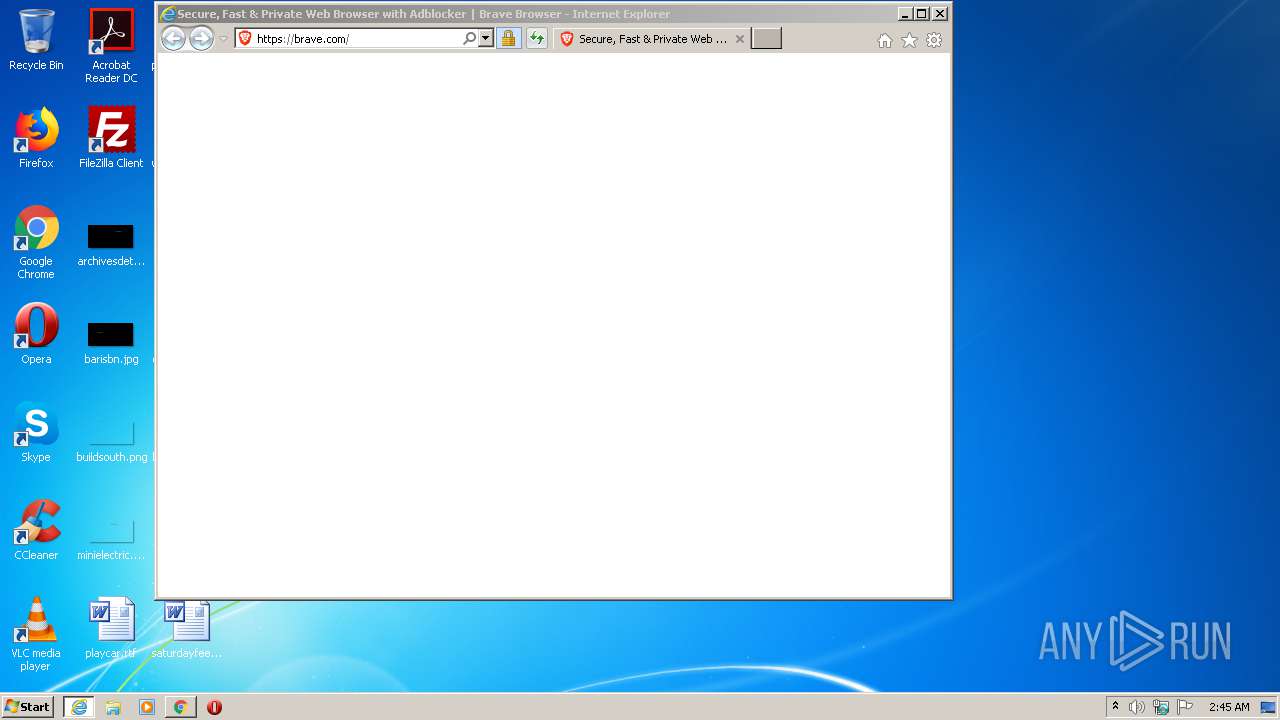
Task: Select the saturdayfee... Word document
Action: (x=187, y=628)
